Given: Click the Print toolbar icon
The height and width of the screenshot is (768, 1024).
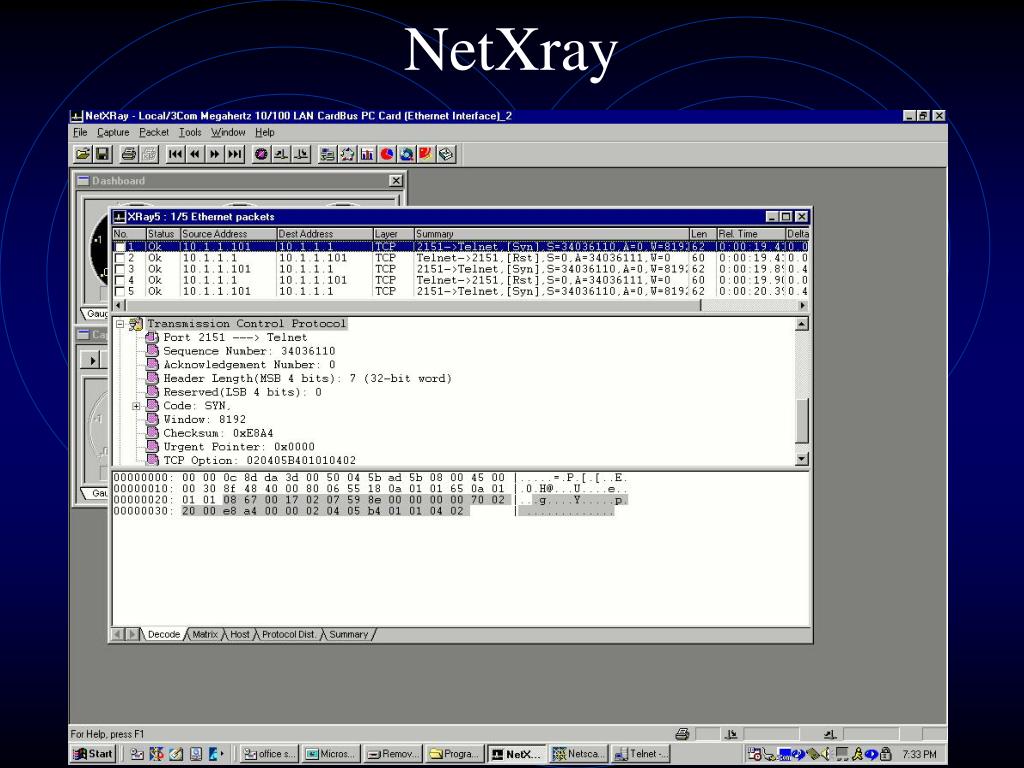Looking at the screenshot, I should click(129, 154).
